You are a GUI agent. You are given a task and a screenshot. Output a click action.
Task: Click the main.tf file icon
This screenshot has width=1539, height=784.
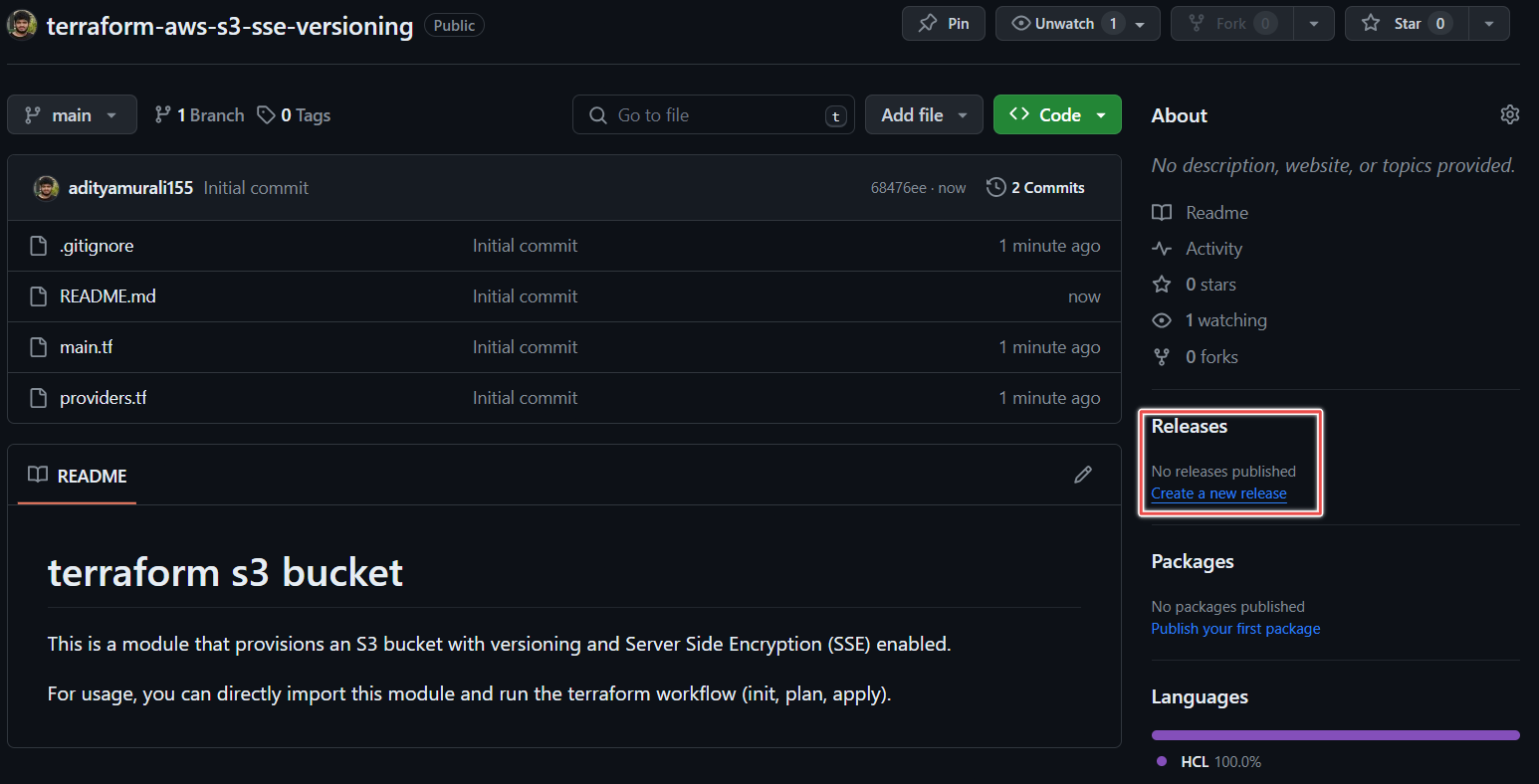(38, 347)
